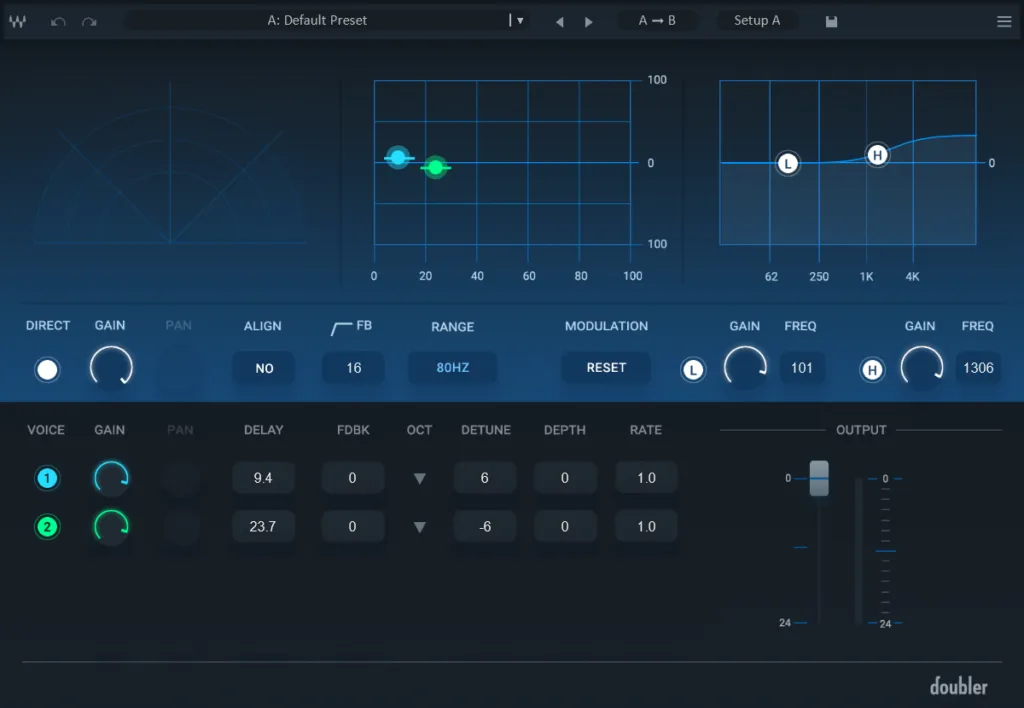
Task: Click the Redo arrow icon
Action: 88,21
